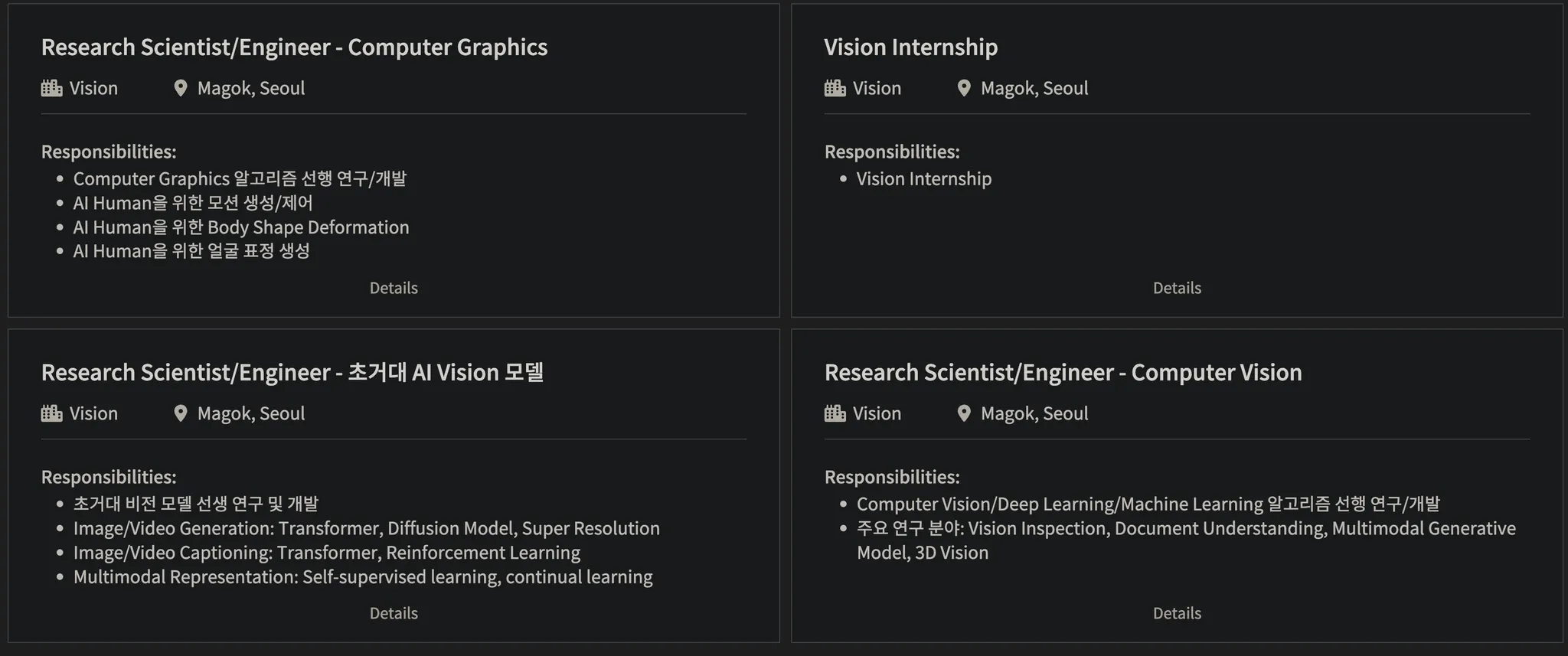The height and width of the screenshot is (656, 1568).
Task: Click Body Shape Deformation responsibility line
Action: [241, 227]
